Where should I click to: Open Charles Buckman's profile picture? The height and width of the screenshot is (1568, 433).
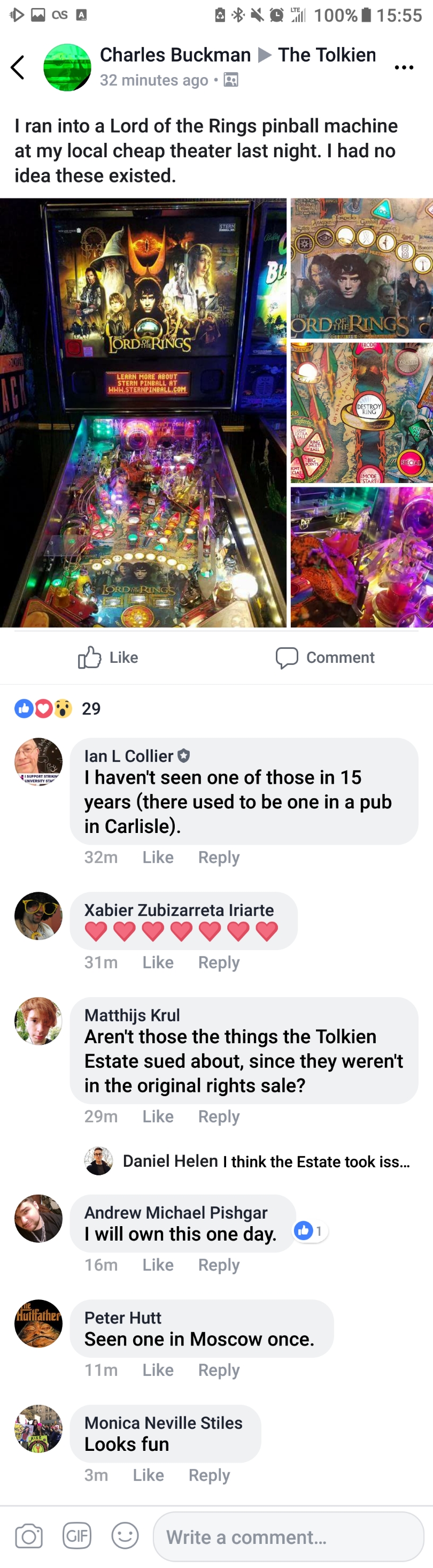(x=67, y=67)
